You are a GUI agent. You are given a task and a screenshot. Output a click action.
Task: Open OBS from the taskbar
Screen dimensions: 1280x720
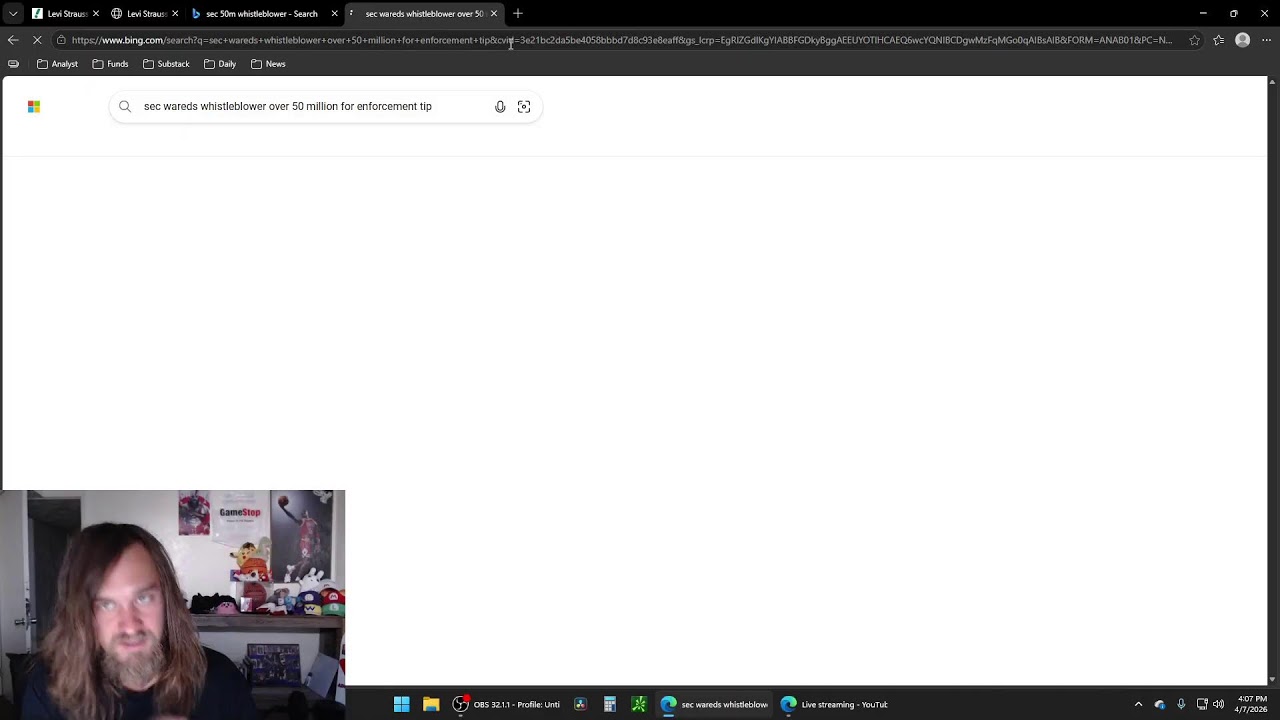pos(507,704)
